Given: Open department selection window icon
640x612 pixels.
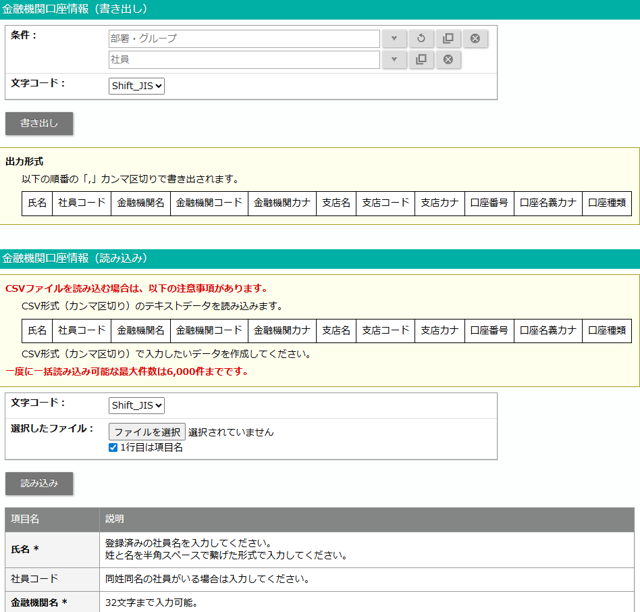Looking at the screenshot, I should coord(448,39).
